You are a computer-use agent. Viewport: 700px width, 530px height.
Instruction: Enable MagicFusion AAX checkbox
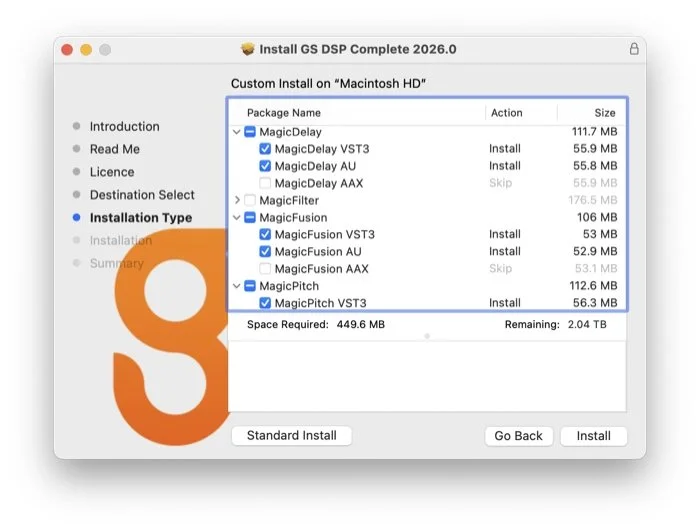tap(265, 269)
